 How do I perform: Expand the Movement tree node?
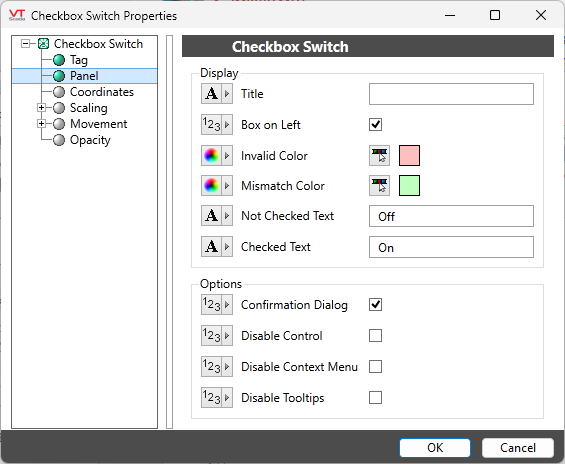pos(41,124)
